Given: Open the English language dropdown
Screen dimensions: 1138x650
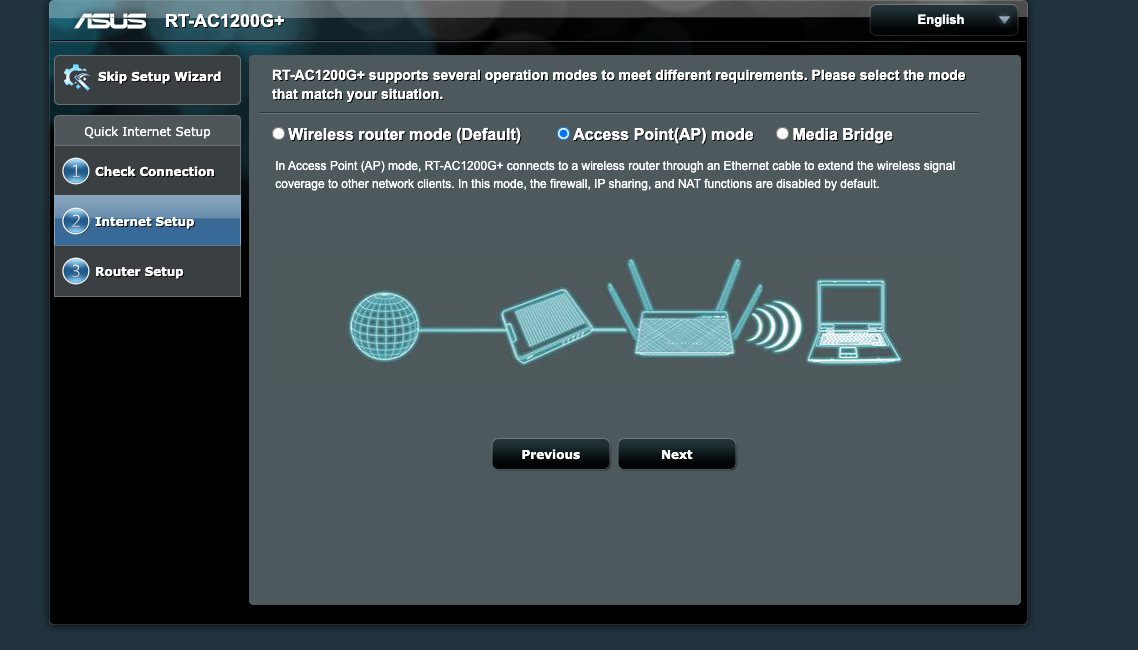Looking at the screenshot, I should [943, 20].
